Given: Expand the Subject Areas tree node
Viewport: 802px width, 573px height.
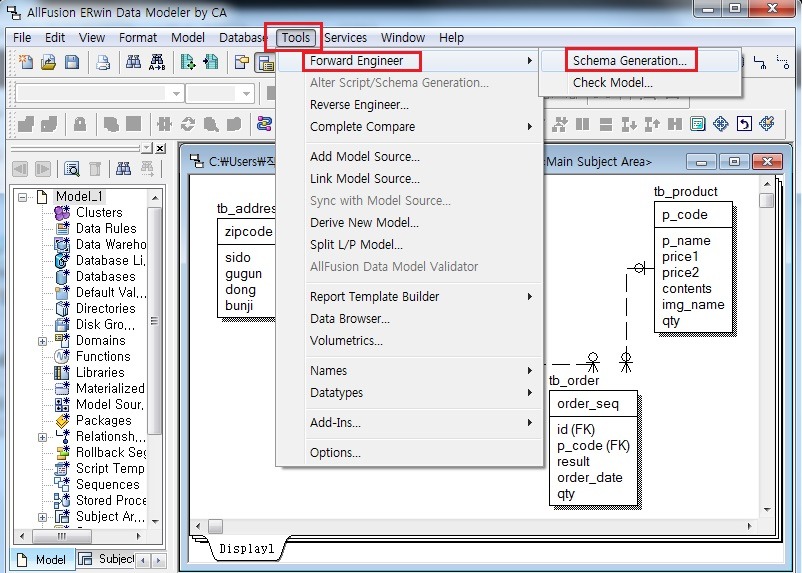Looking at the screenshot, I should pyautogui.click(x=43, y=517).
